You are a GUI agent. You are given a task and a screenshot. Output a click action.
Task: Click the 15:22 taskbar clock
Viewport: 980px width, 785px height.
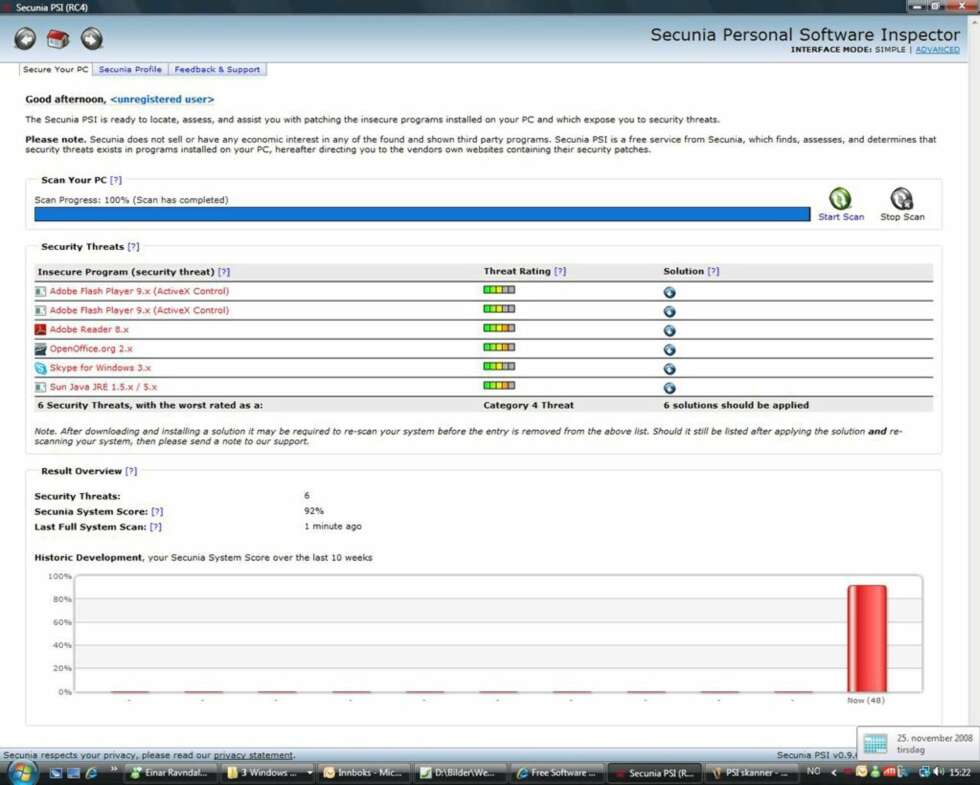point(960,772)
